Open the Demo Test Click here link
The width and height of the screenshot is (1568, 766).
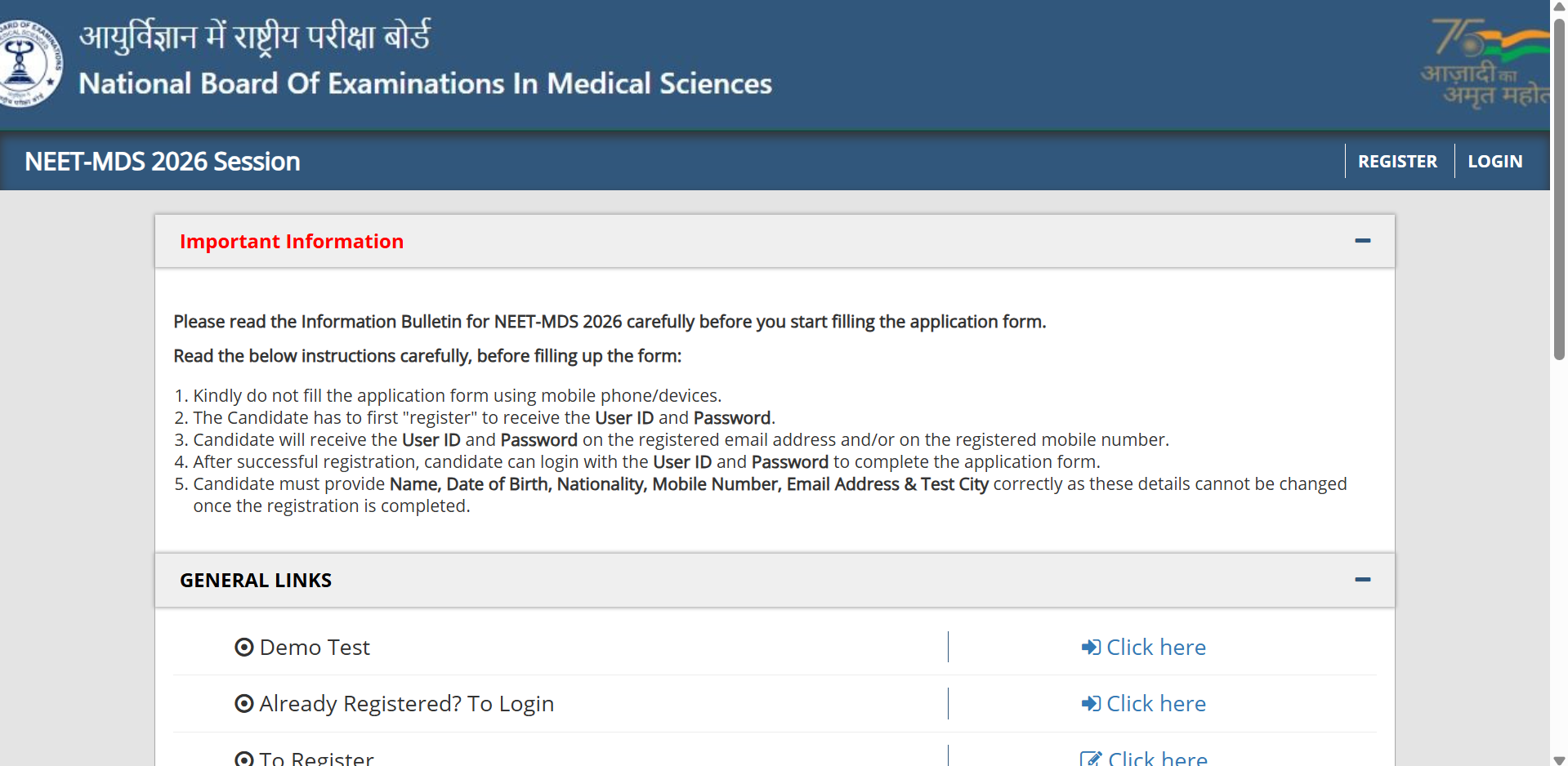tap(1155, 648)
